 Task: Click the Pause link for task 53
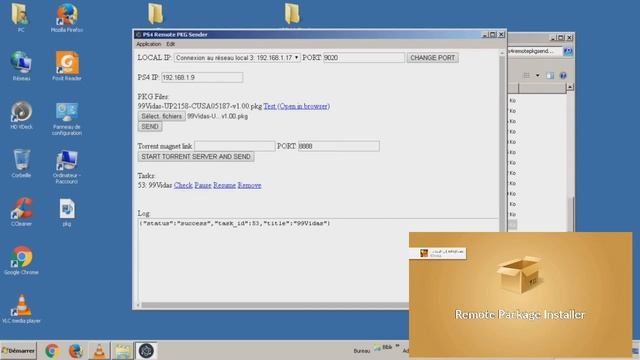(203, 185)
